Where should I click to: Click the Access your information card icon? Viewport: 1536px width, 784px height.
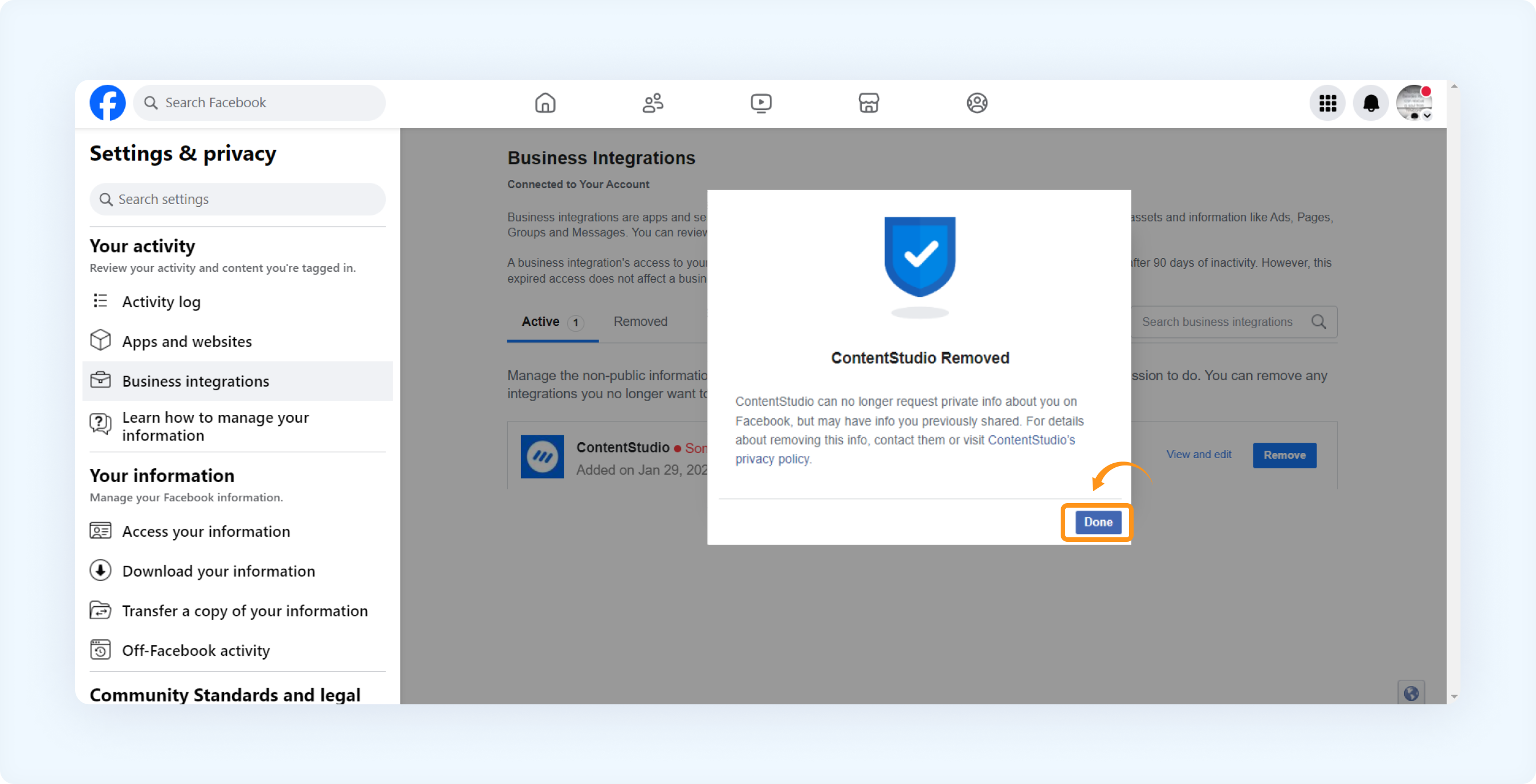[x=100, y=530]
